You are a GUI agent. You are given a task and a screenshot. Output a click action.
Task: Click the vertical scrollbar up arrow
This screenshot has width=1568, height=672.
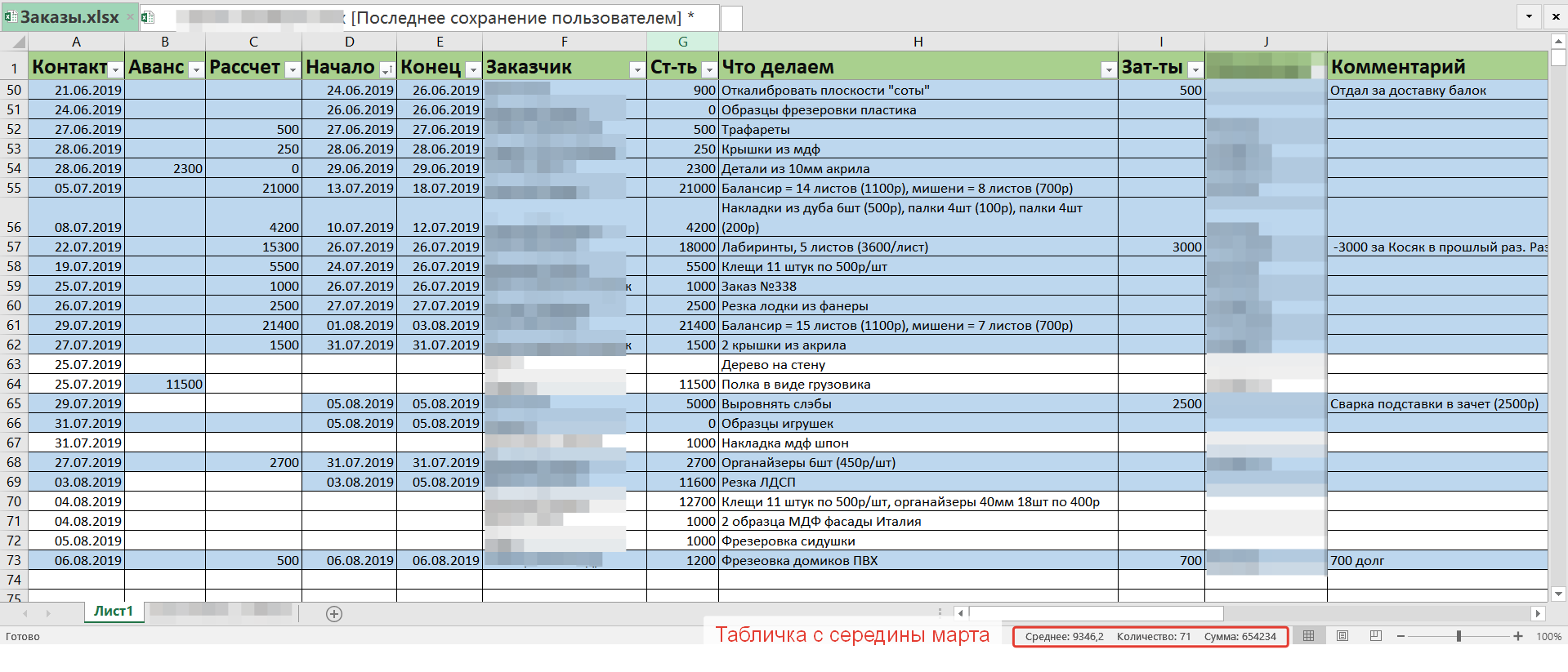1558,42
